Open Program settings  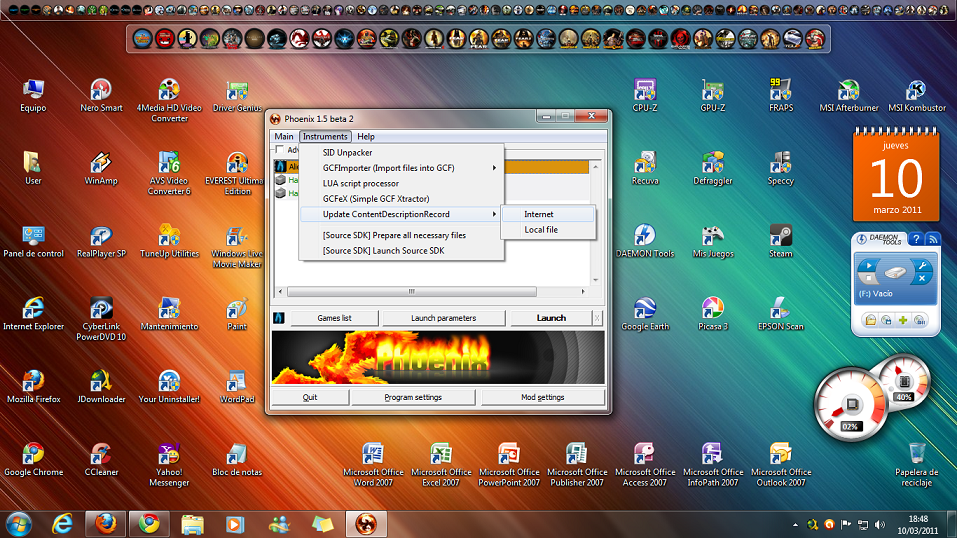point(413,397)
